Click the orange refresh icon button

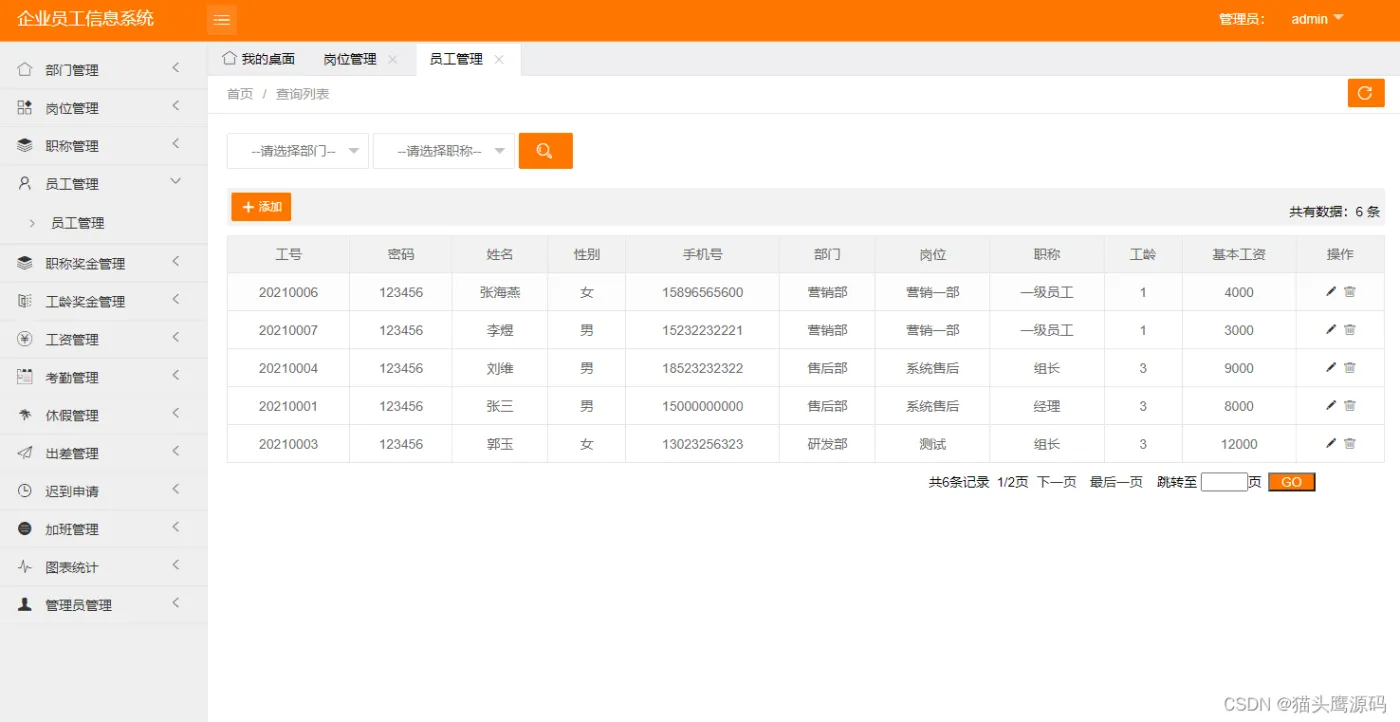[1366, 93]
